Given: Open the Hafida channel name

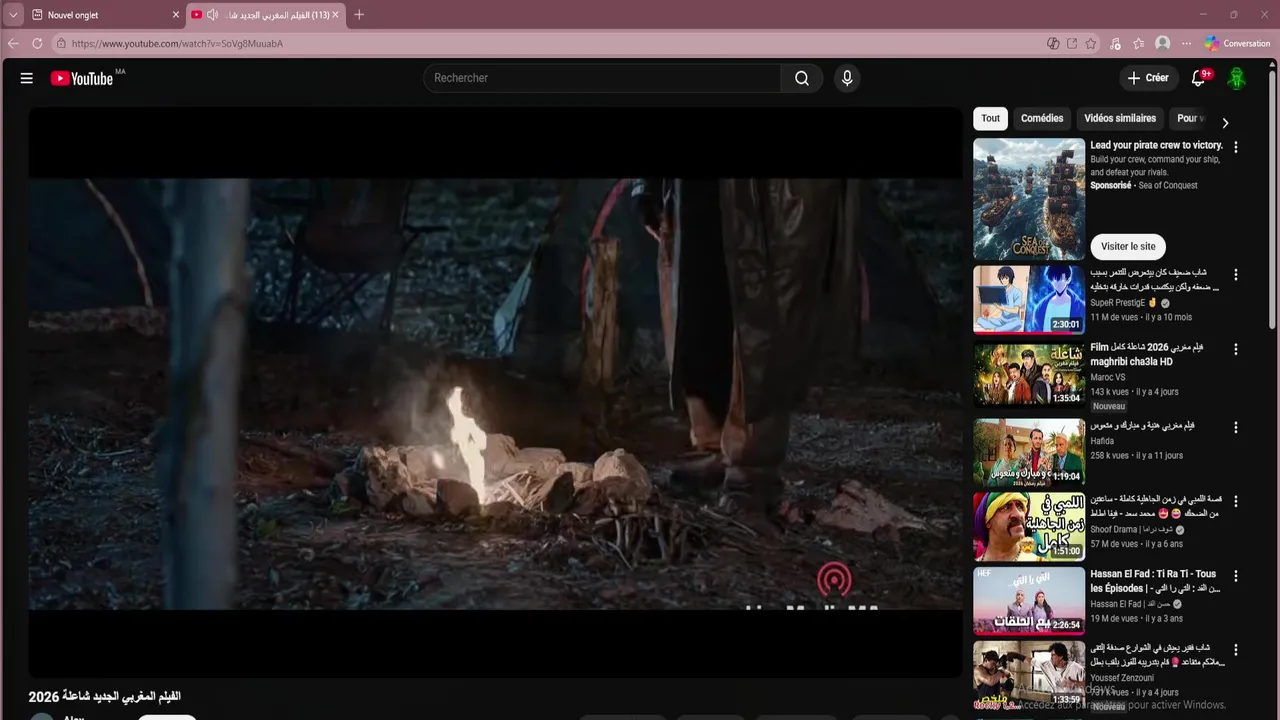Looking at the screenshot, I should (x=1102, y=441).
